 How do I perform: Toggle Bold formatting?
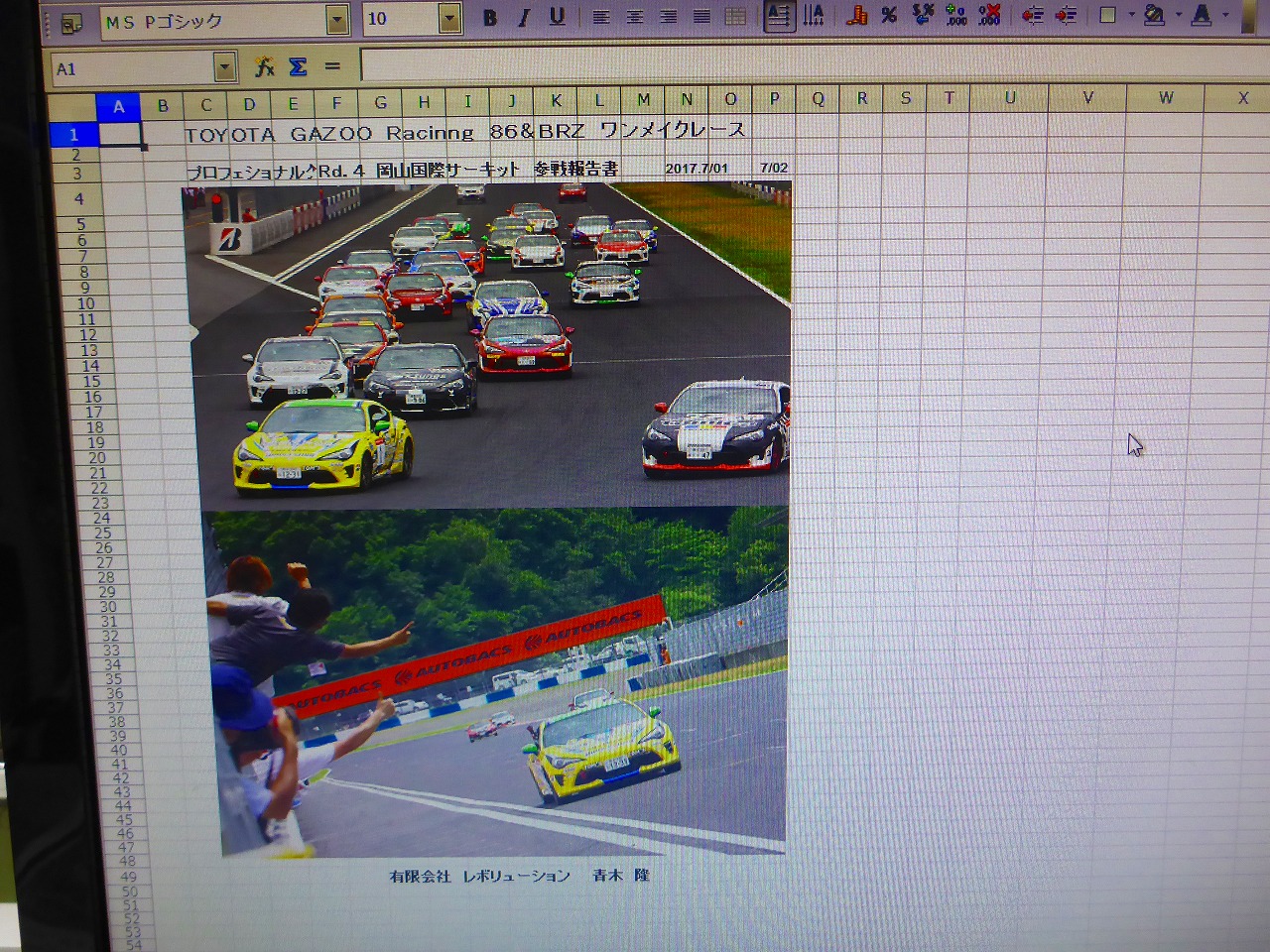489,18
